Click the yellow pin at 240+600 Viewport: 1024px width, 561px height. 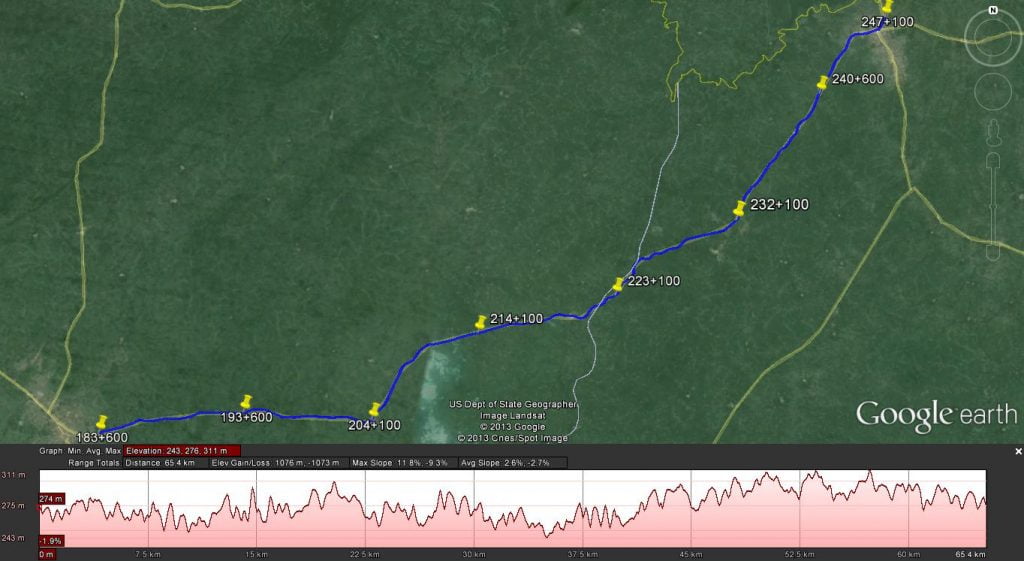click(822, 82)
